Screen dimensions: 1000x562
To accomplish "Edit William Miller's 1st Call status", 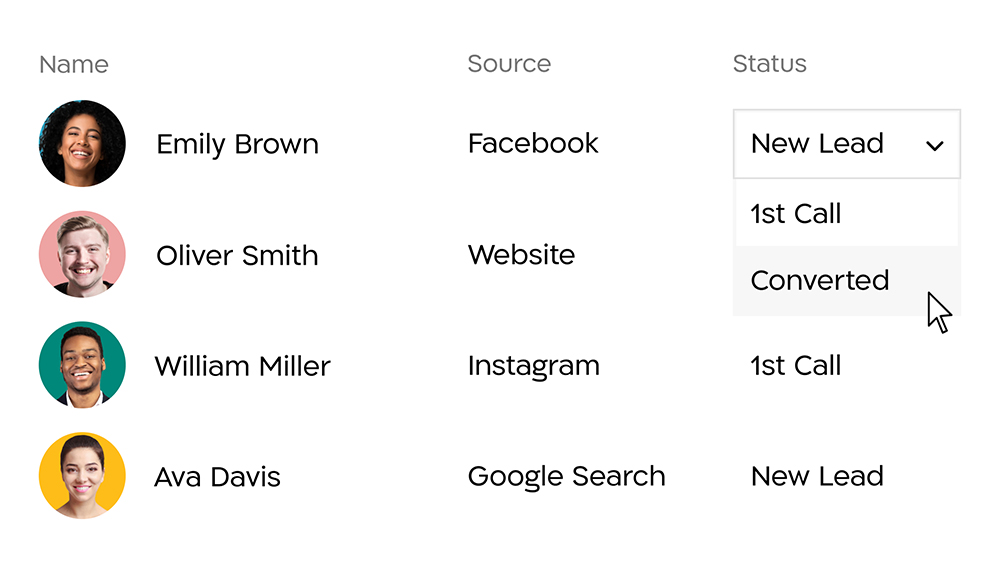I will click(796, 366).
